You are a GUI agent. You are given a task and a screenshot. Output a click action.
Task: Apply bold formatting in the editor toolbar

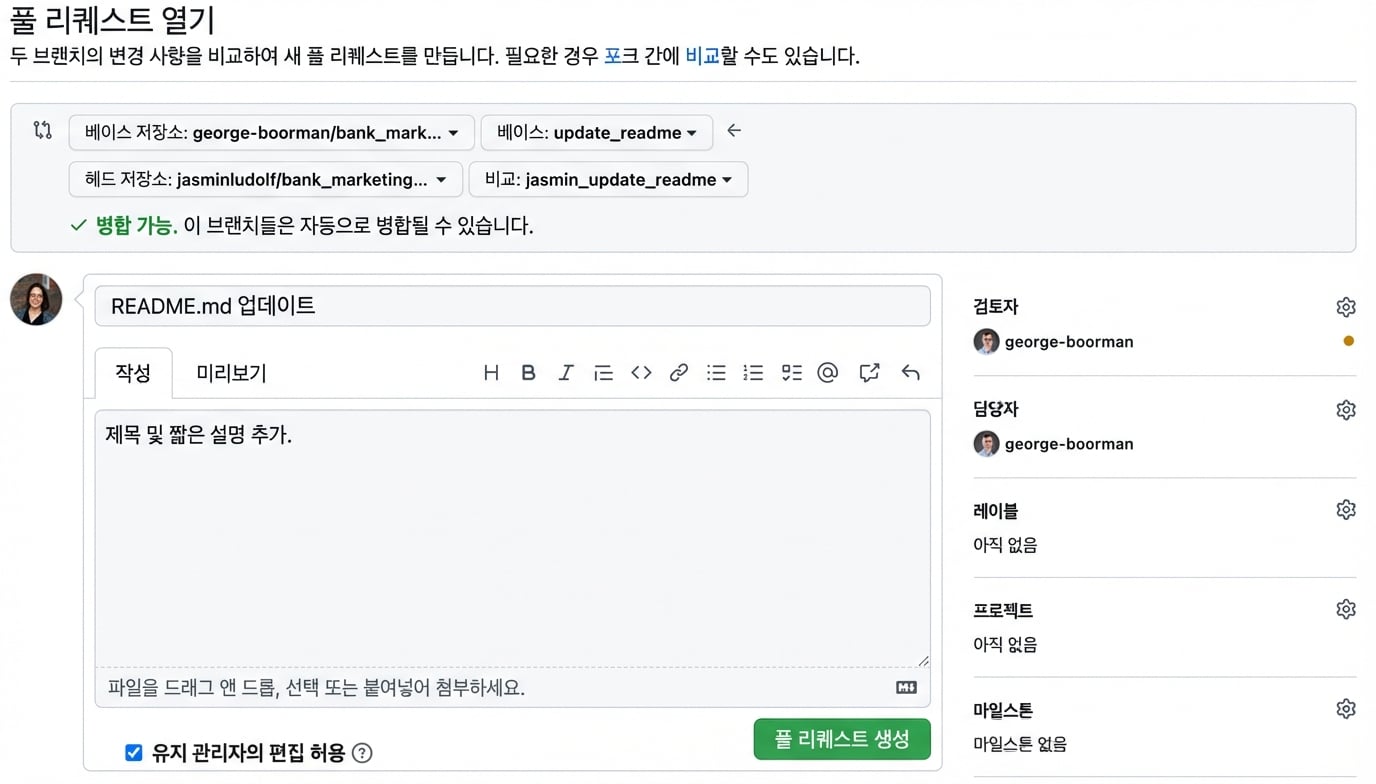528,373
